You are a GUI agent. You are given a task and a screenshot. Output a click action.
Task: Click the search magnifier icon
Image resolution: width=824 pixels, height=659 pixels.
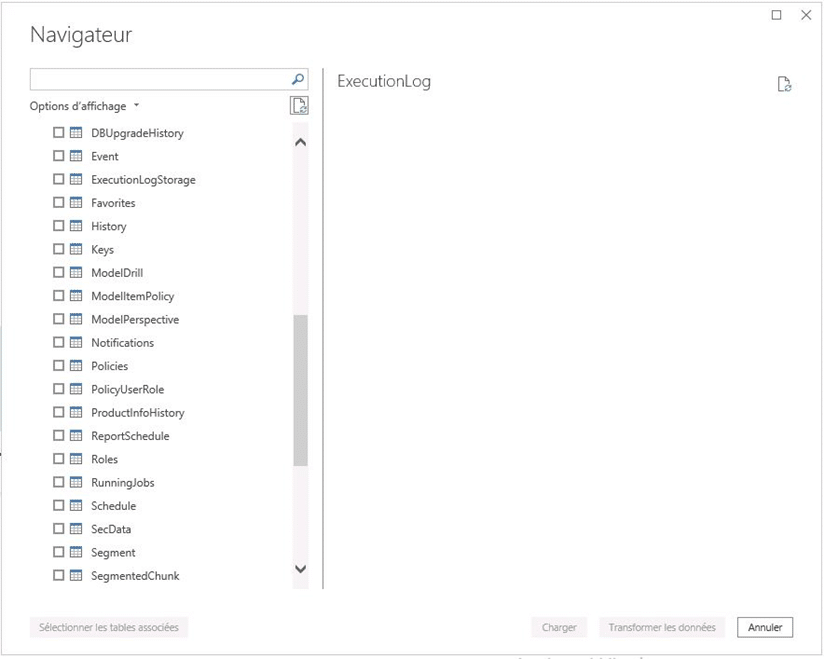point(296,78)
